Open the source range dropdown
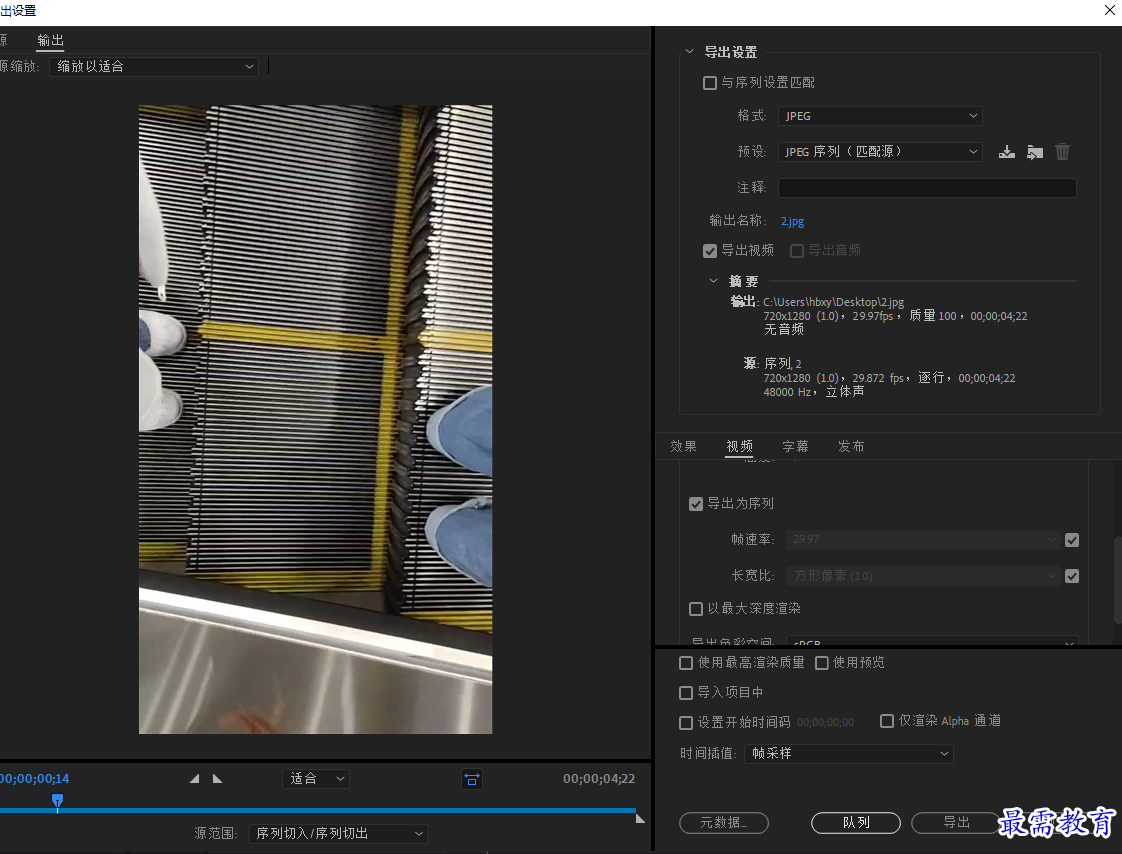 coord(338,833)
